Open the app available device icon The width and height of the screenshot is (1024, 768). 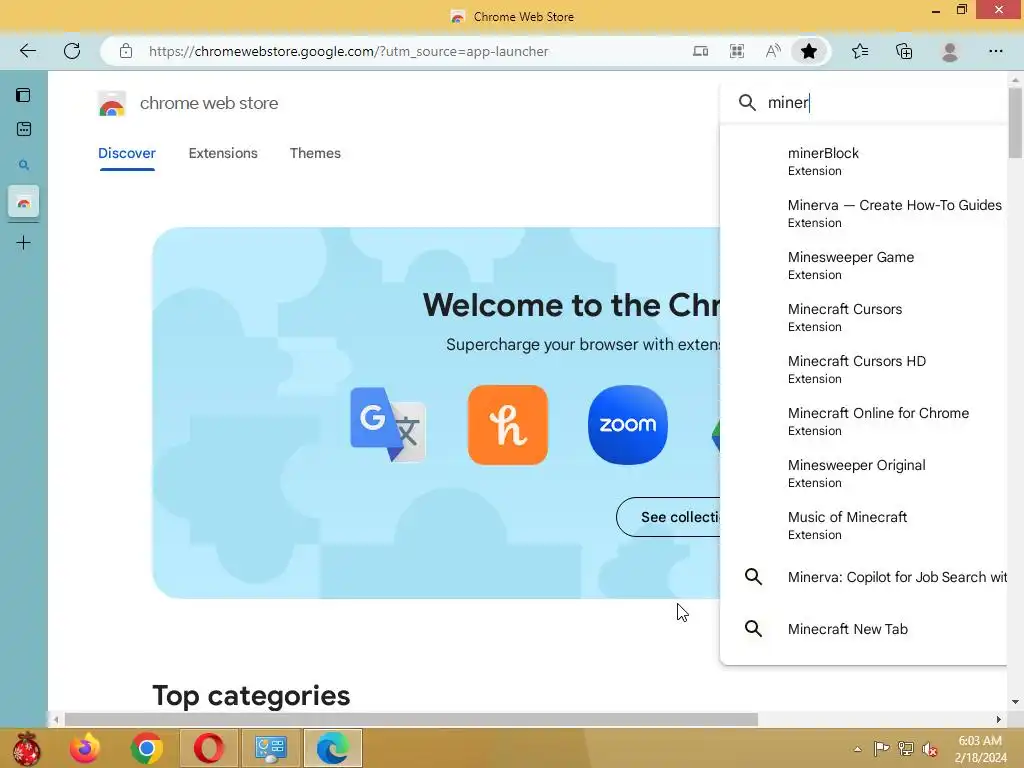[x=700, y=51]
